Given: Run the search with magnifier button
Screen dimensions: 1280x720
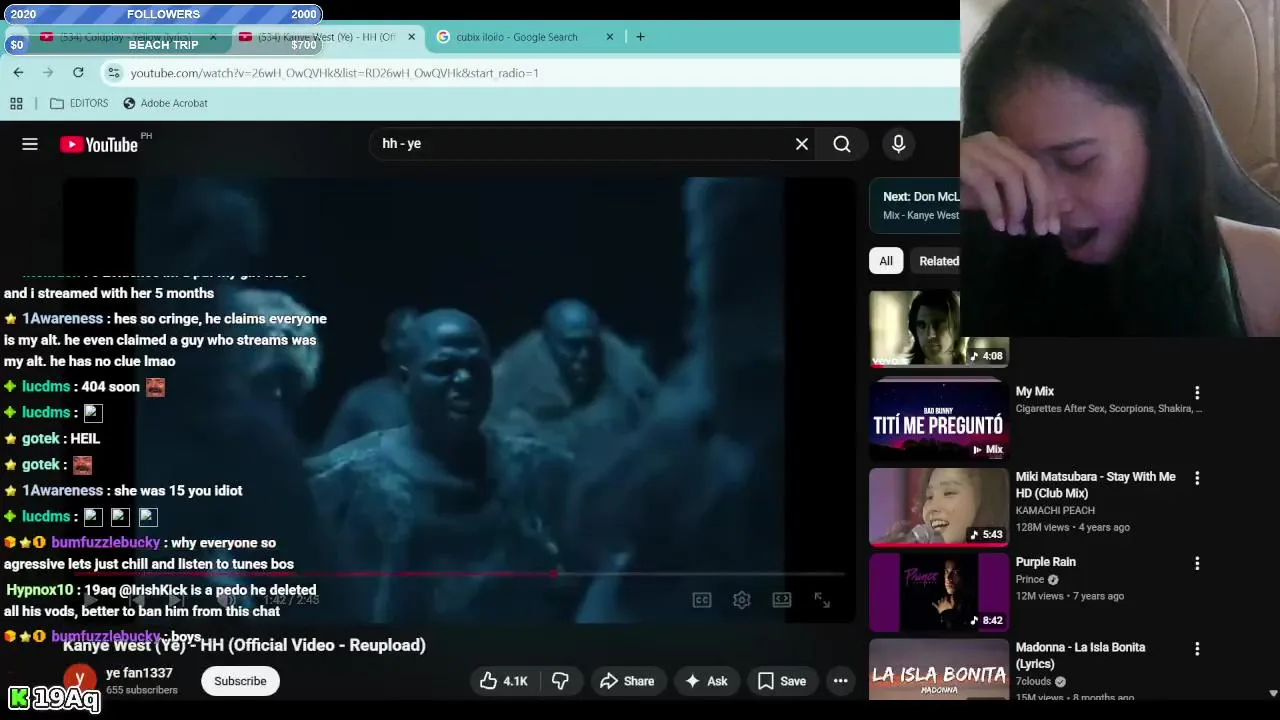Looking at the screenshot, I should click(x=842, y=144).
